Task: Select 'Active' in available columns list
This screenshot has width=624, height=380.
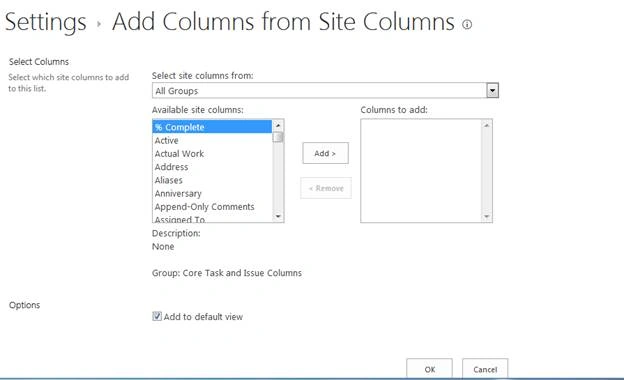Action: (213, 140)
